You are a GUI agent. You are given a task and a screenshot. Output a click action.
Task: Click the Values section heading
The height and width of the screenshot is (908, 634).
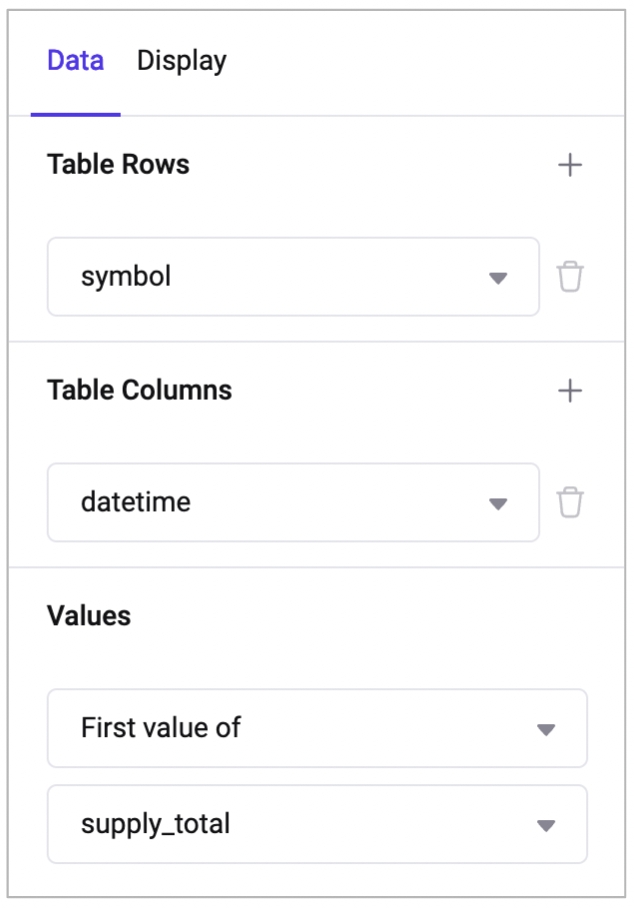coord(89,616)
